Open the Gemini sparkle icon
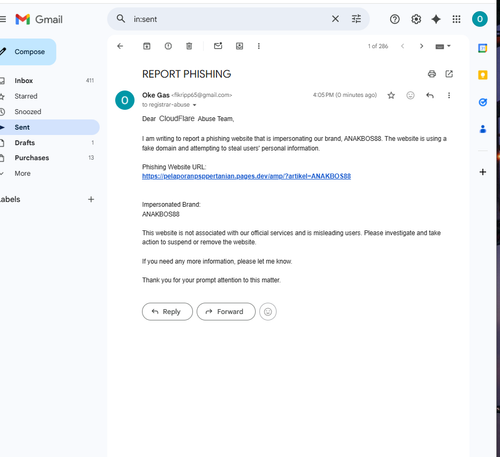The width and height of the screenshot is (500, 457). (436, 19)
